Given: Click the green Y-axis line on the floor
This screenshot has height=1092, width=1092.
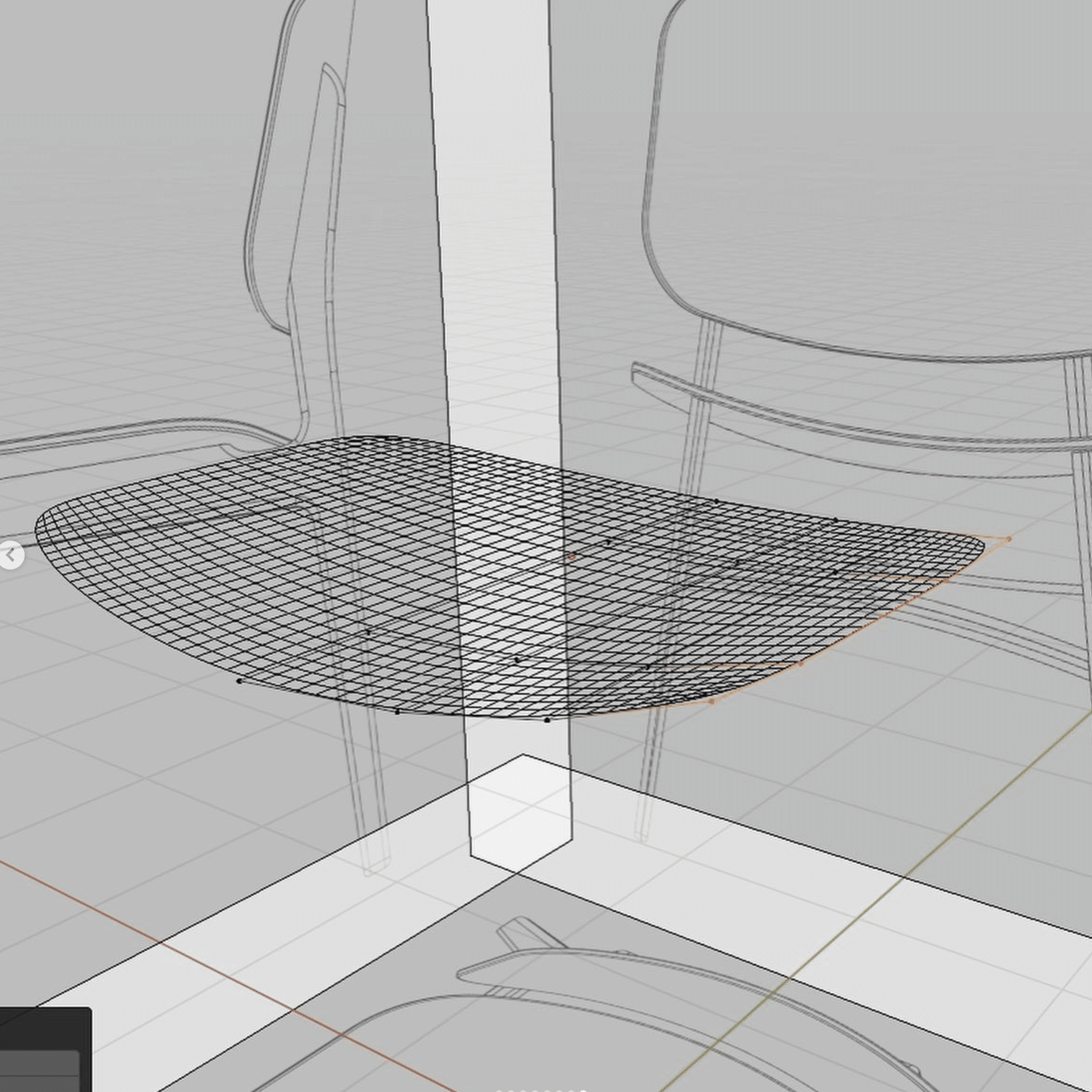Looking at the screenshot, I should (x=875, y=905).
